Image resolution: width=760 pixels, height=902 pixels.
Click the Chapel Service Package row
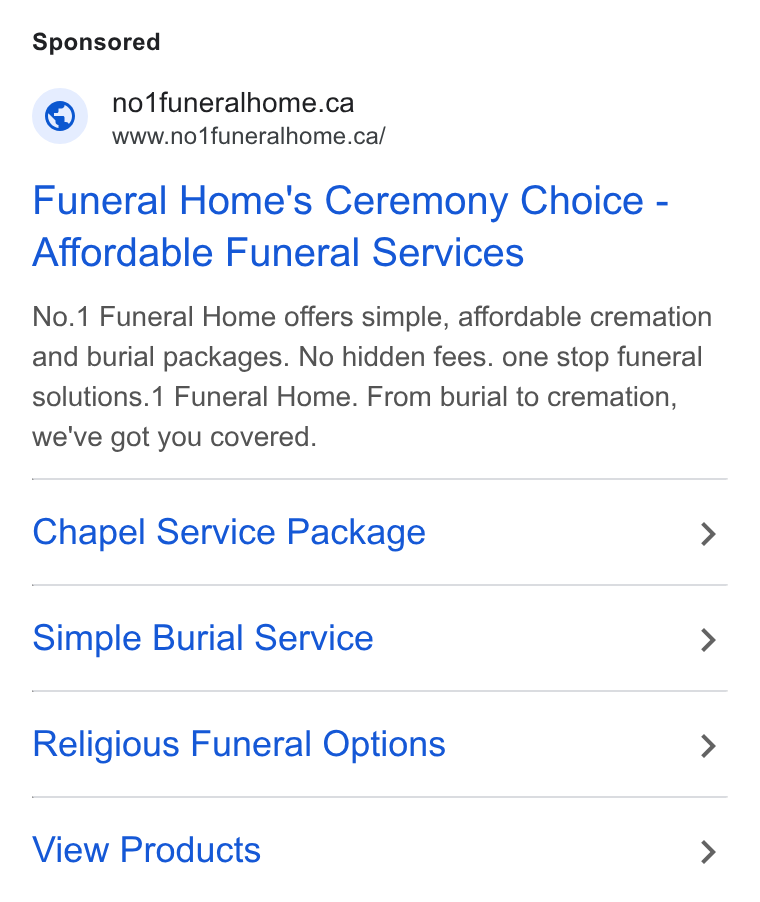coord(380,532)
